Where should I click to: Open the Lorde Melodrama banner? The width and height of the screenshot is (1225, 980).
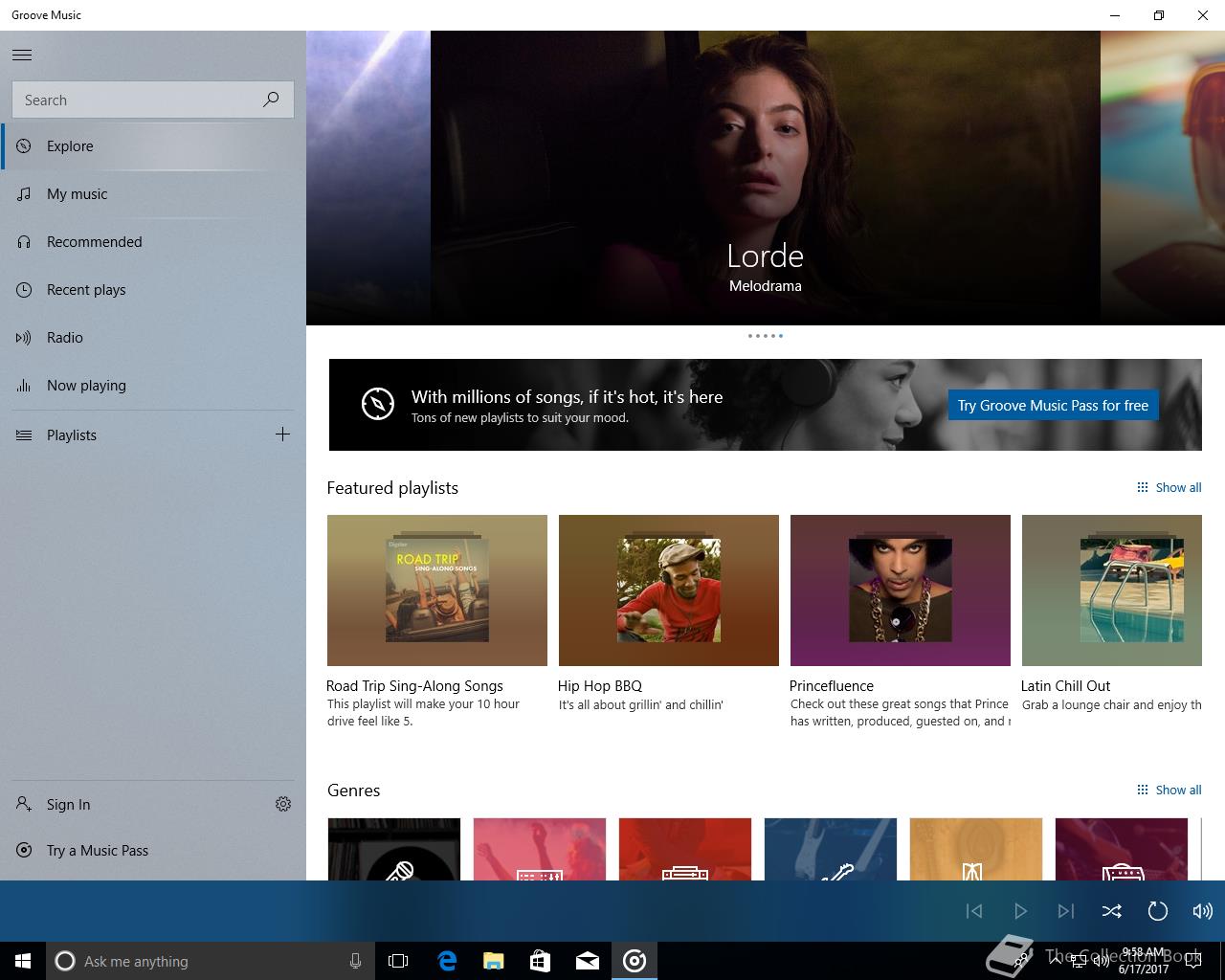click(x=766, y=178)
